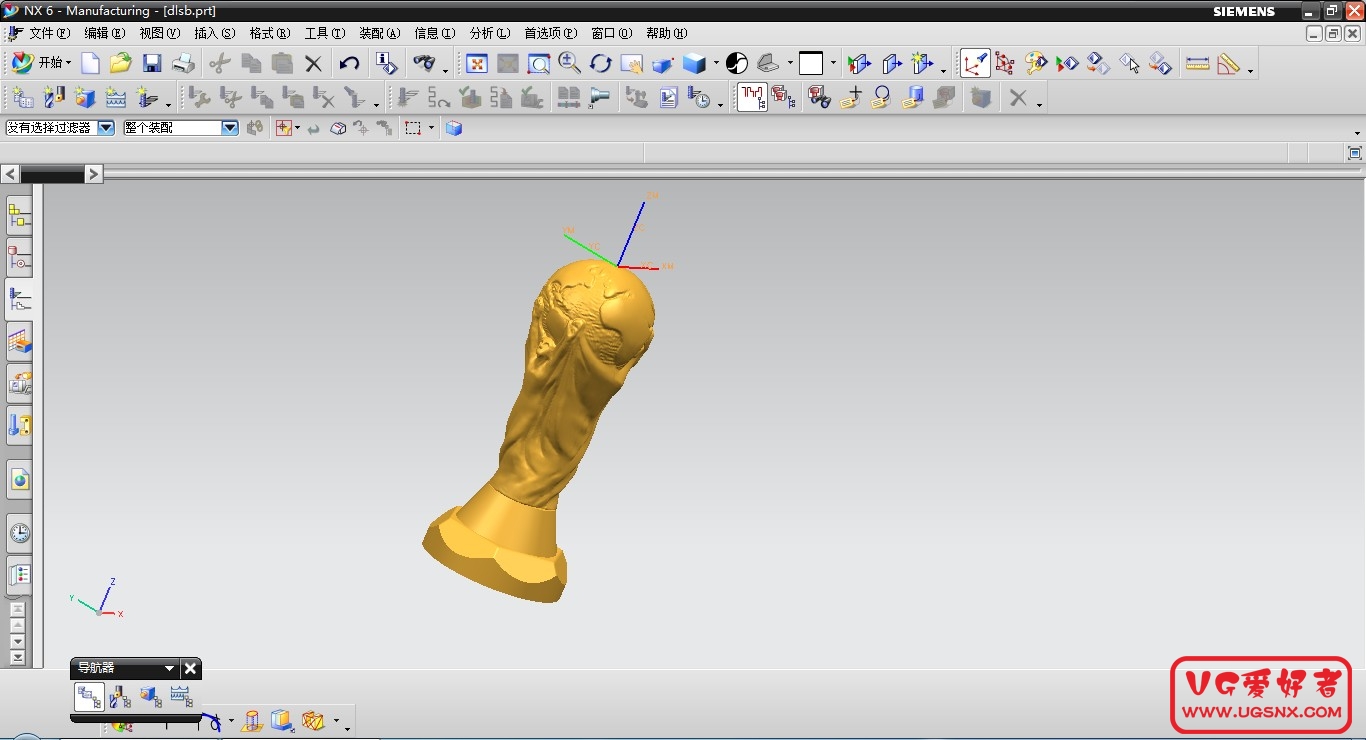Open the 帮助 (Help) menu

pyautogui.click(x=667, y=33)
